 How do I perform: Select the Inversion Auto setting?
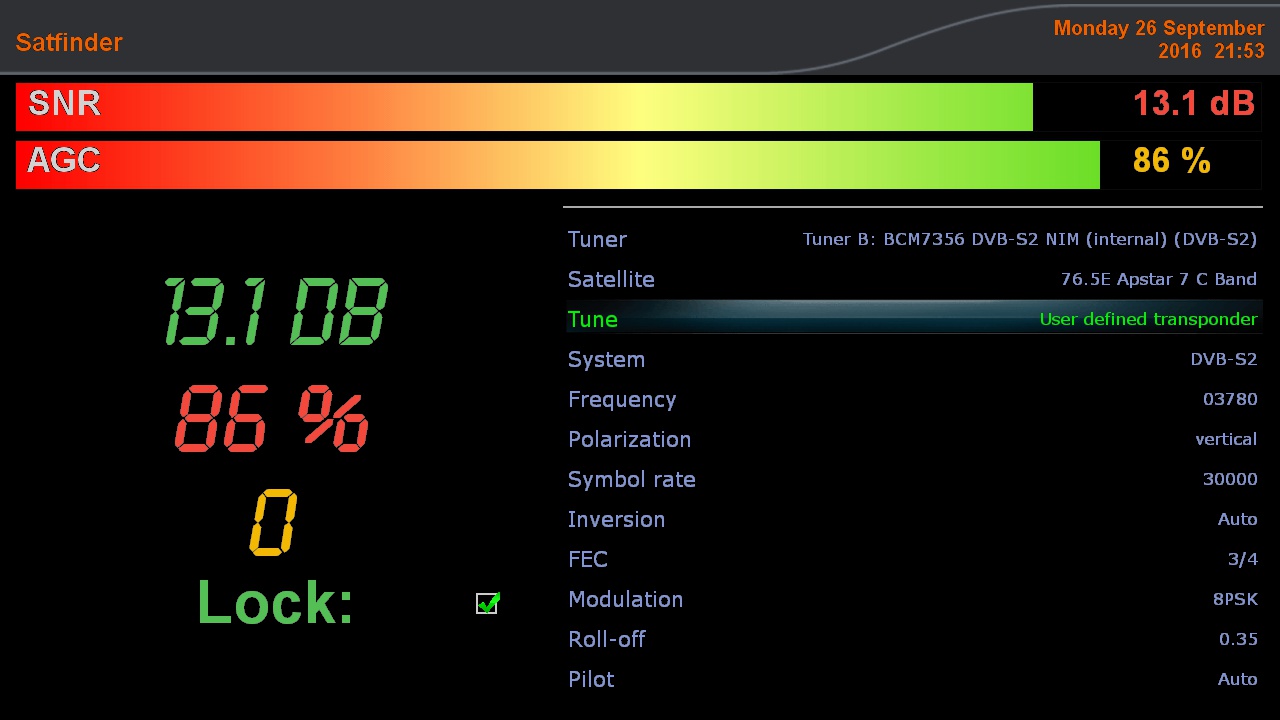(912, 519)
